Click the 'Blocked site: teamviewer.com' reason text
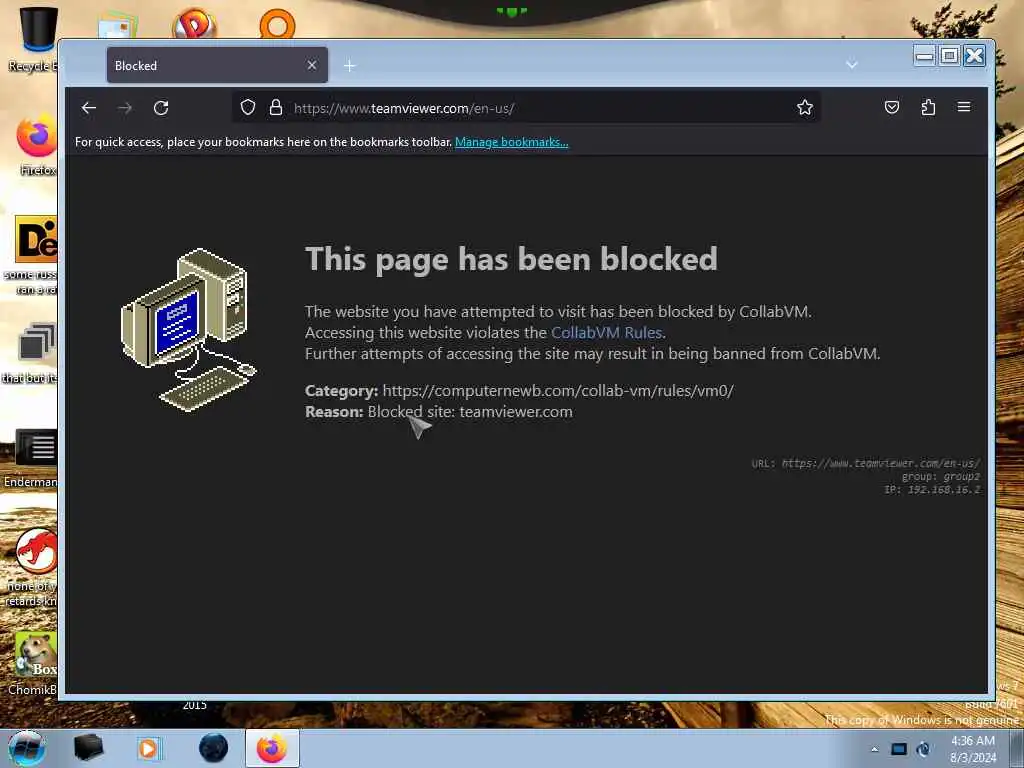This screenshot has width=1024, height=768. coord(470,412)
